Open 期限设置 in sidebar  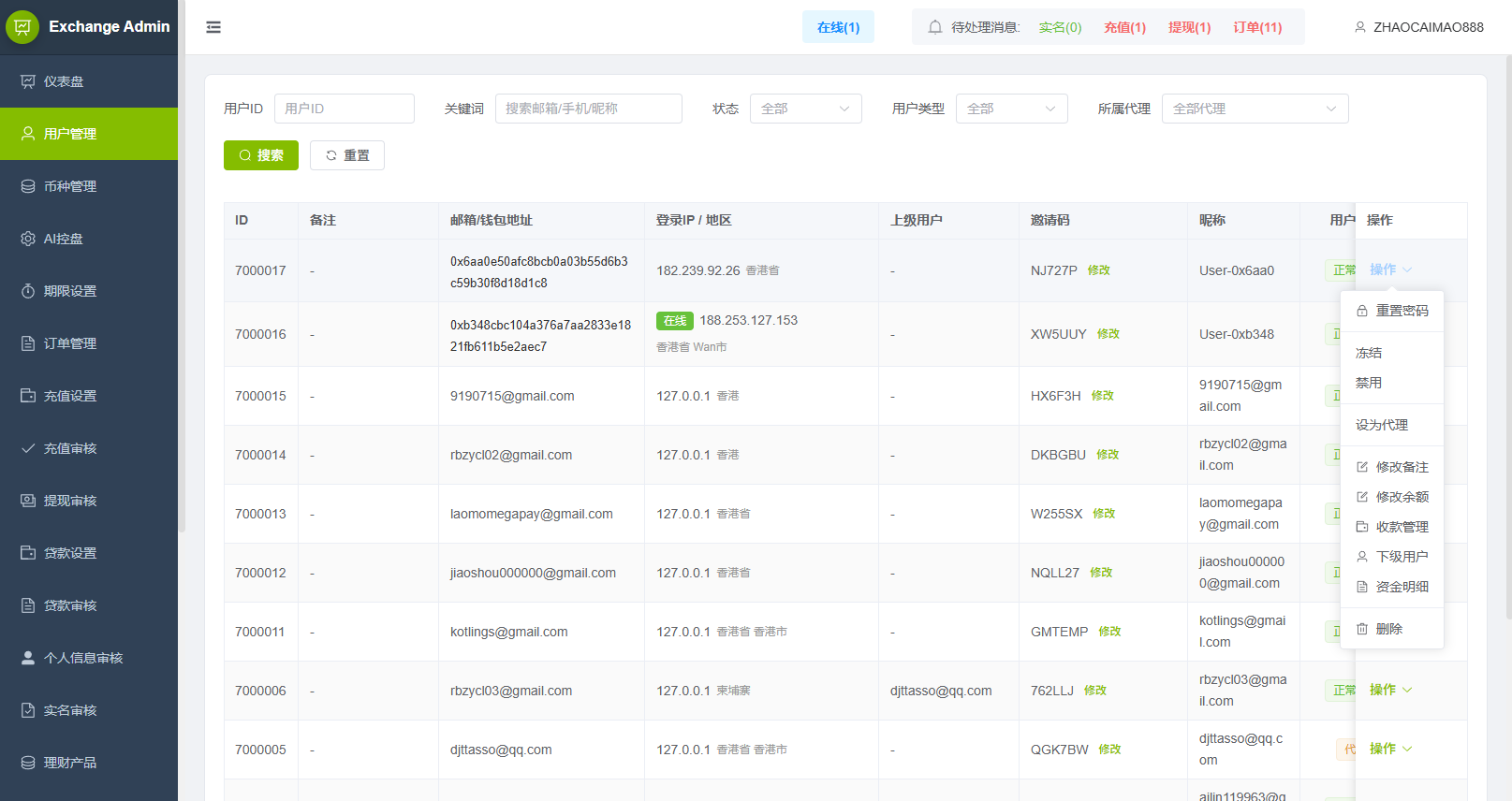[70, 291]
